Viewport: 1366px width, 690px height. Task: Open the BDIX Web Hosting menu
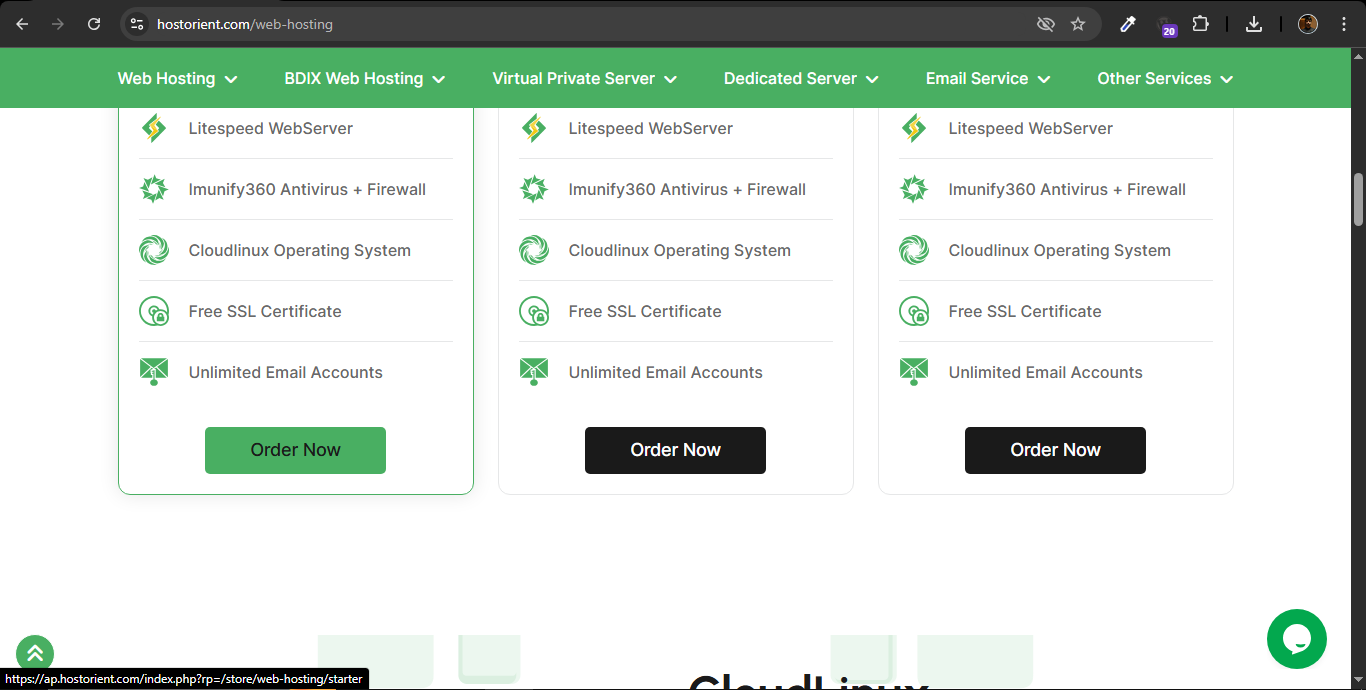364,79
